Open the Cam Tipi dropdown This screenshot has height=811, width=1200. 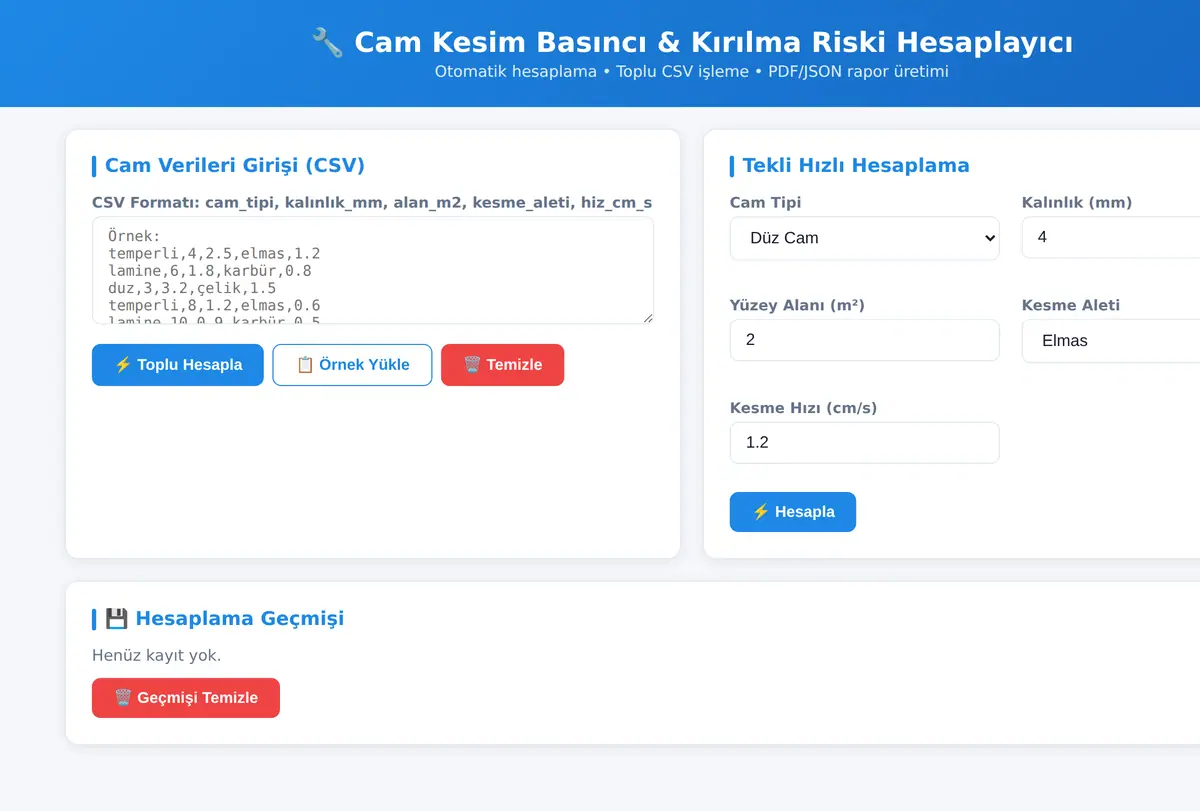865,238
